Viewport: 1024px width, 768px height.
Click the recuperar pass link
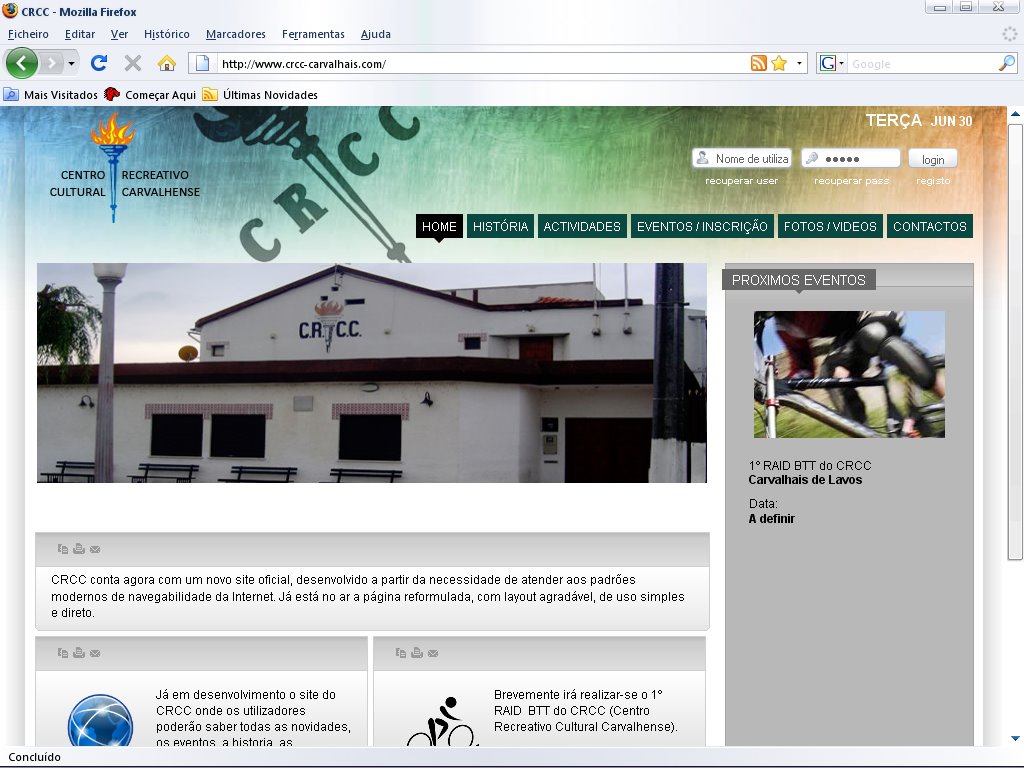click(850, 181)
